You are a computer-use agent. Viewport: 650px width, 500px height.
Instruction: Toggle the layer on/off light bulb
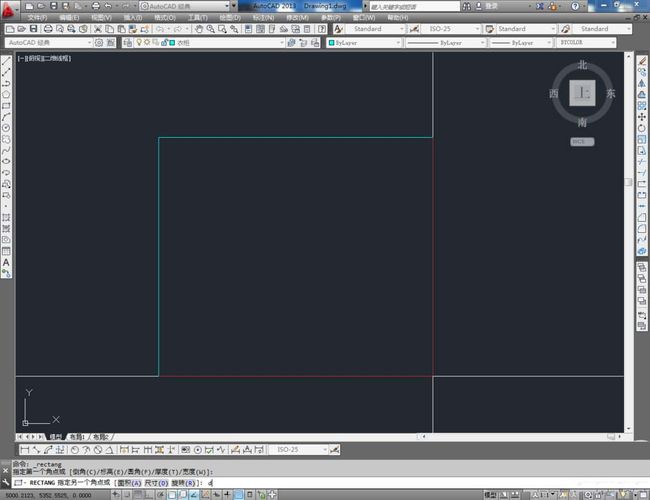click(139, 42)
